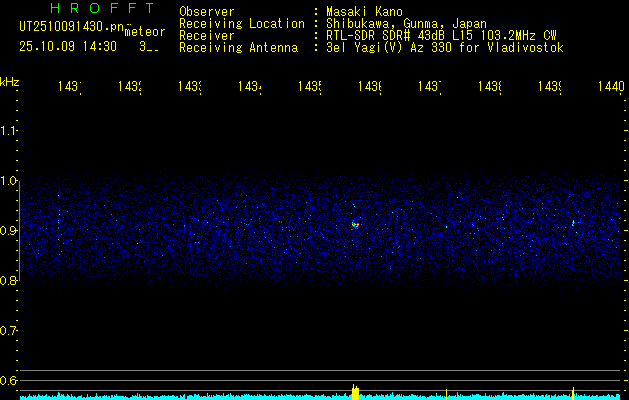Click the brightest meteor echo blob in spectrogram
Image resolution: width=629 pixels, height=400 pixels.
click(355, 224)
